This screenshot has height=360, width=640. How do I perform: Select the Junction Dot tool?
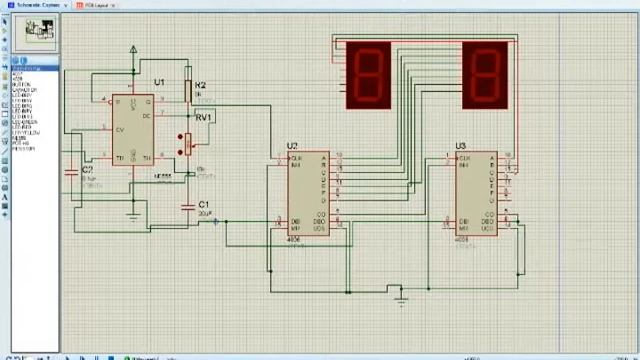point(5,40)
